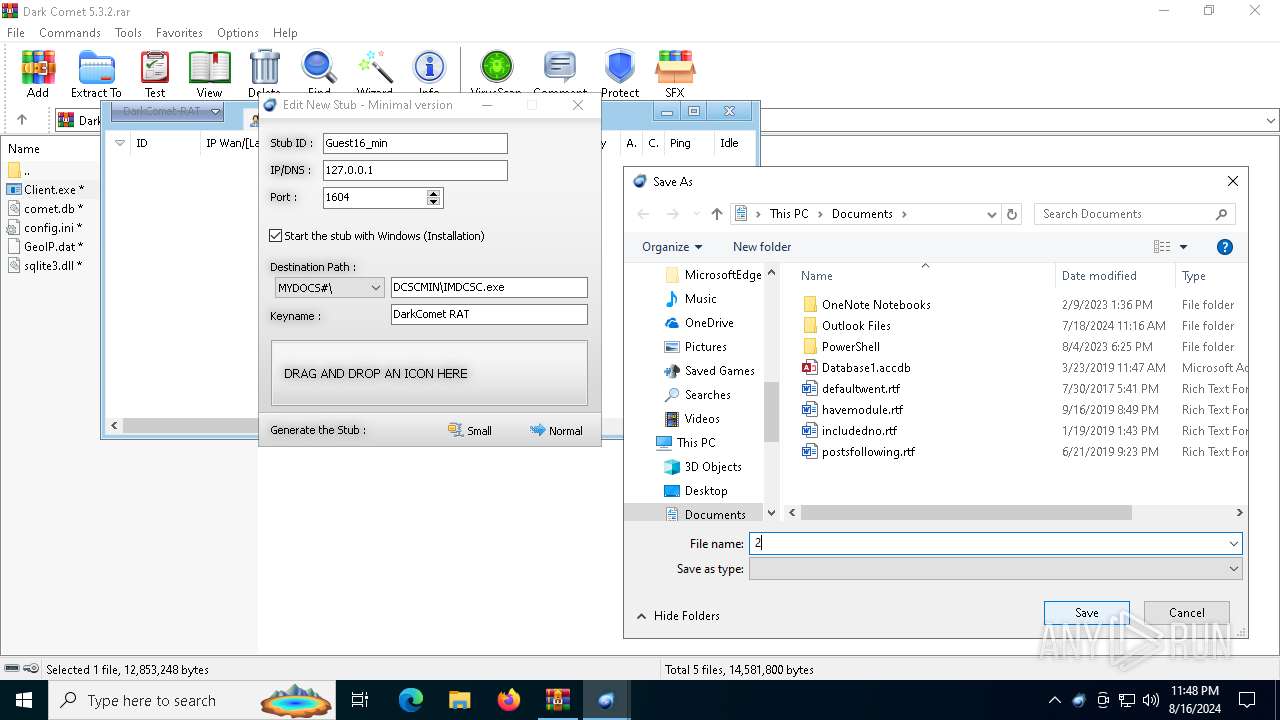Open Microsoft Edge from the taskbar
This screenshot has width=1280, height=720.
click(x=411, y=700)
